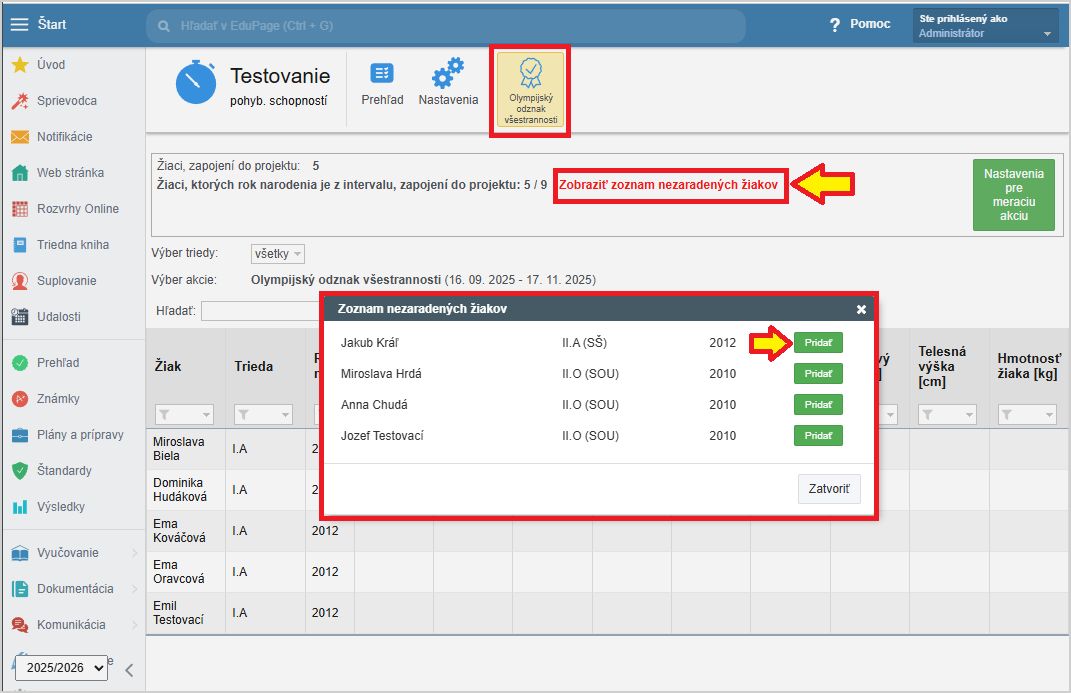This screenshot has height=693, width=1071.
Task: Open the Štart hamburger menu
Action: pyautogui.click(x=20, y=24)
